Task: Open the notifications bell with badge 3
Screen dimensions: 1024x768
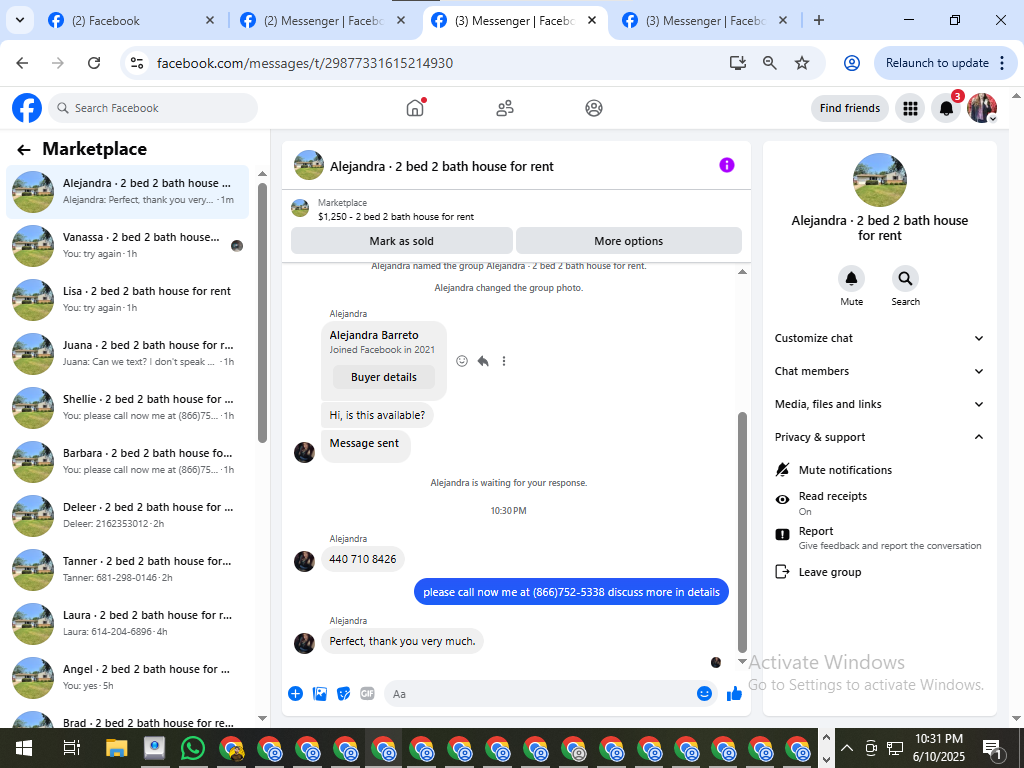Action: tap(946, 108)
